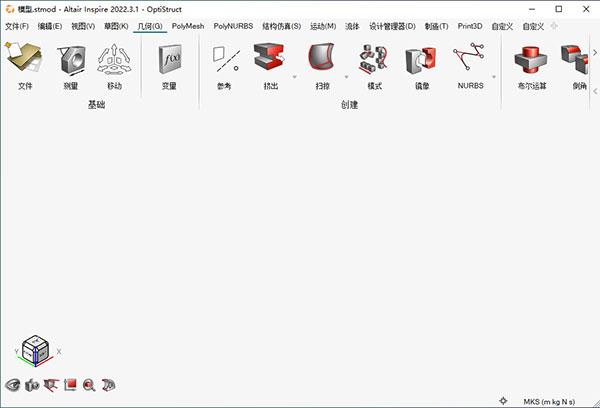Image resolution: width=600 pixels, height=408 pixels.
Task: Click the view orientation cube
Action: (37, 349)
